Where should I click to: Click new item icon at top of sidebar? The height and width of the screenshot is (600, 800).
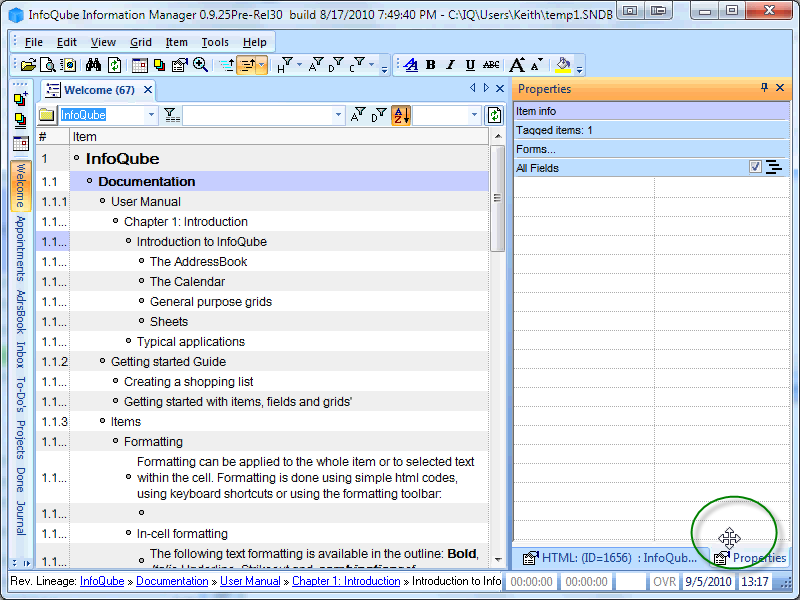coord(20,99)
